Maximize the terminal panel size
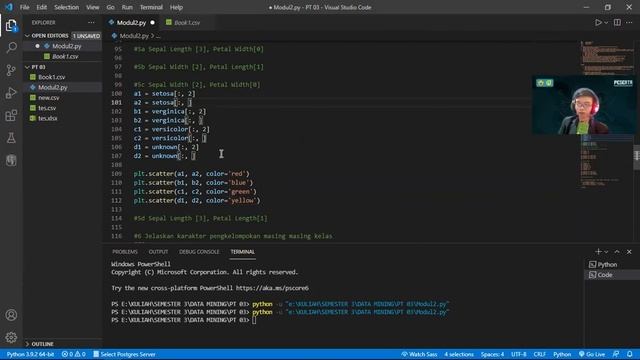 (617, 252)
